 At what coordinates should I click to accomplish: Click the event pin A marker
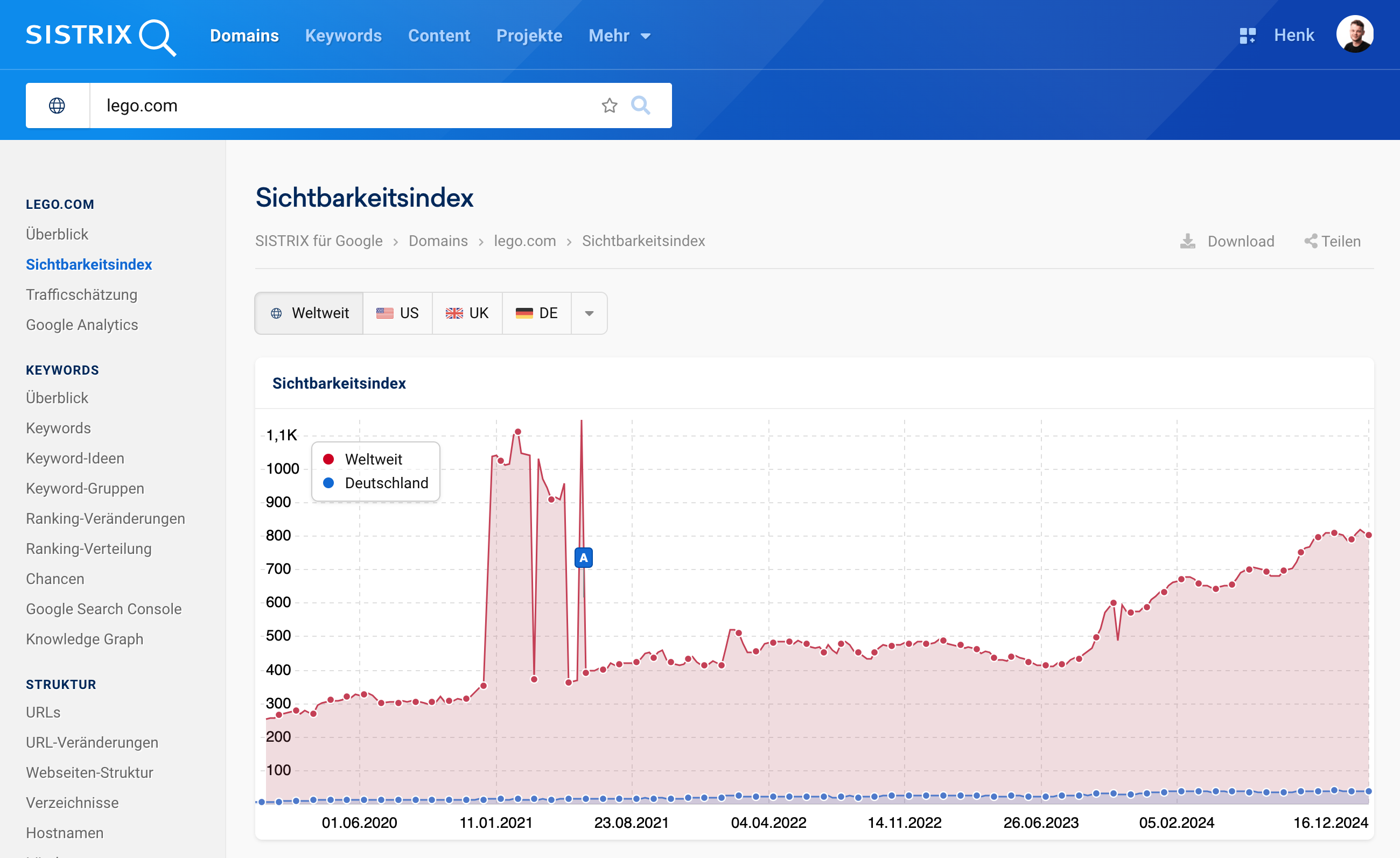(584, 558)
